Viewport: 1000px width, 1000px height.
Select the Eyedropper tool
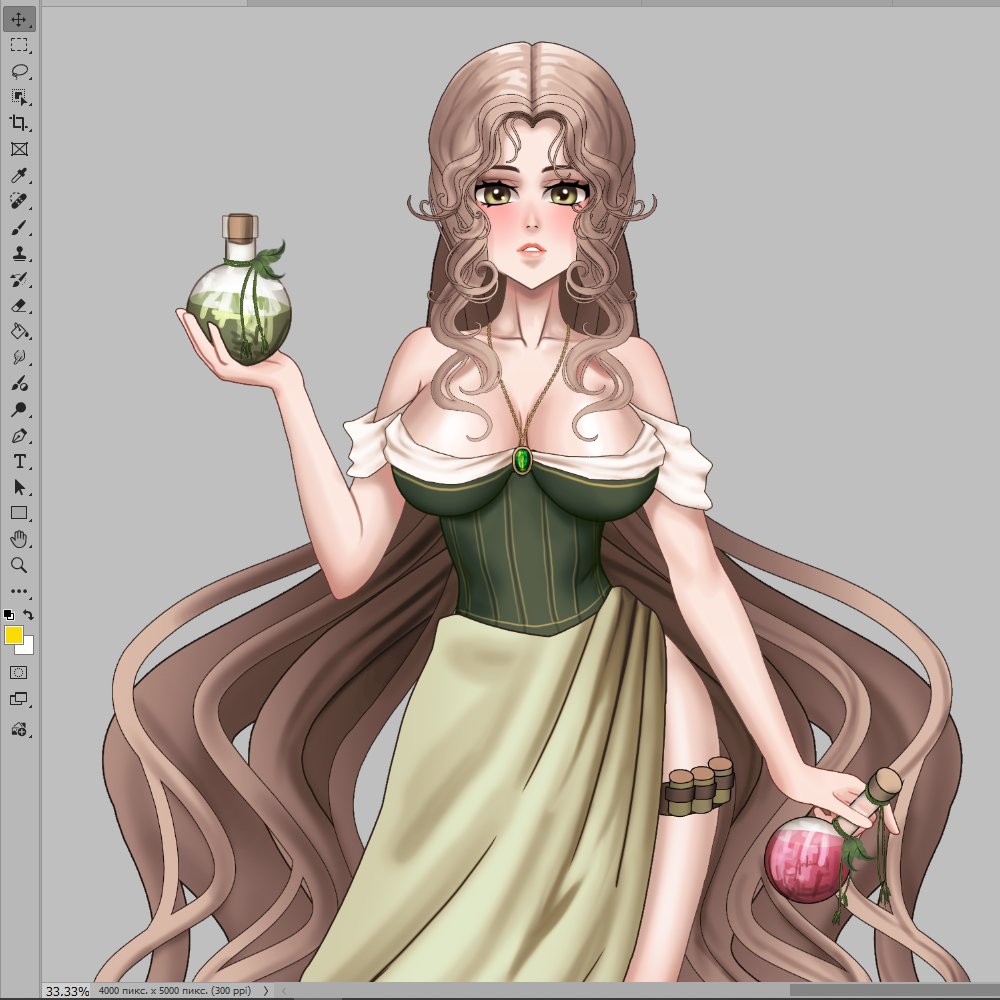19,175
